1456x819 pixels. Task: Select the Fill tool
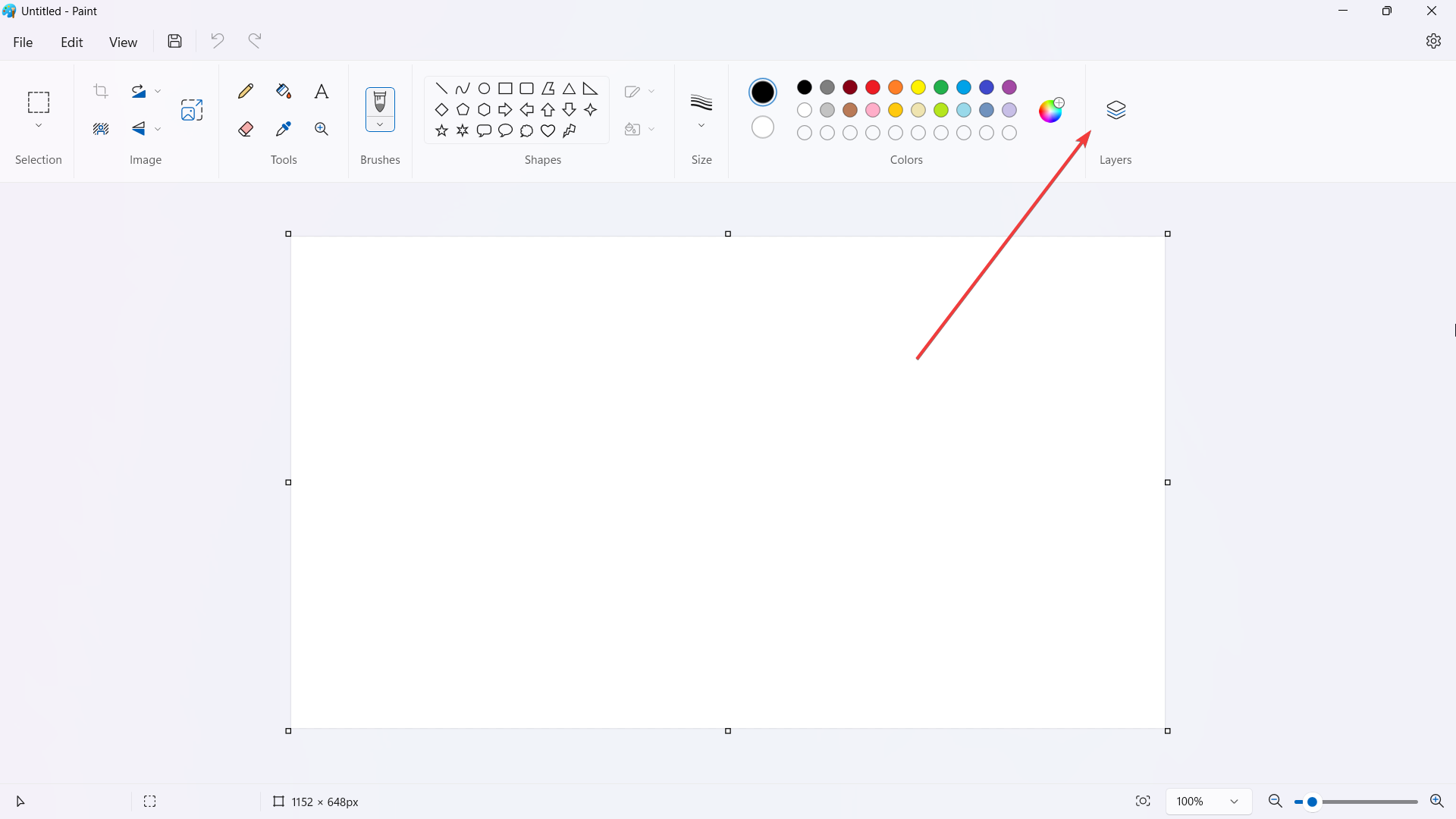(283, 91)
